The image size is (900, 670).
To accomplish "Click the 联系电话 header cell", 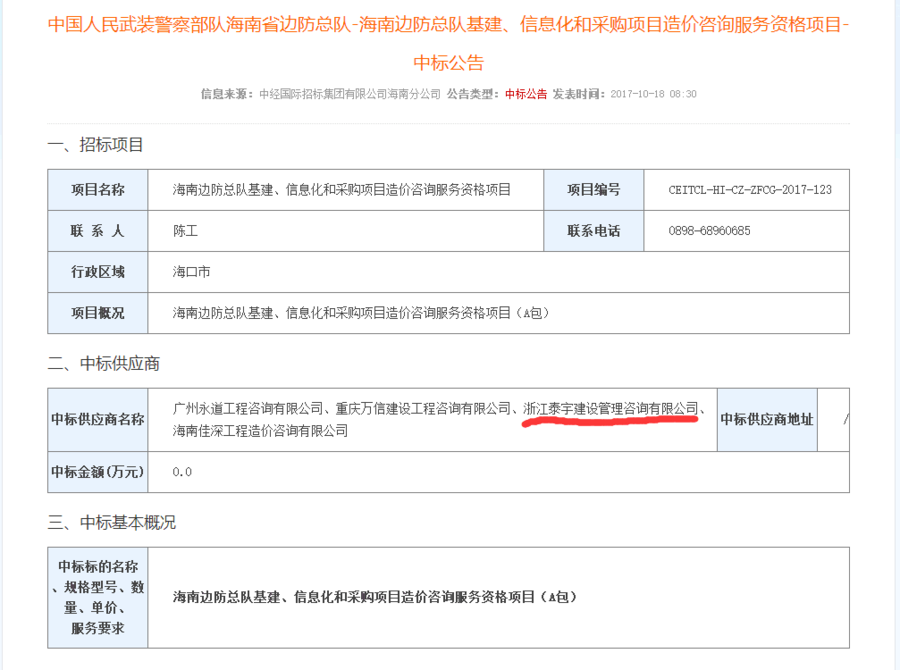I will 593,231.
